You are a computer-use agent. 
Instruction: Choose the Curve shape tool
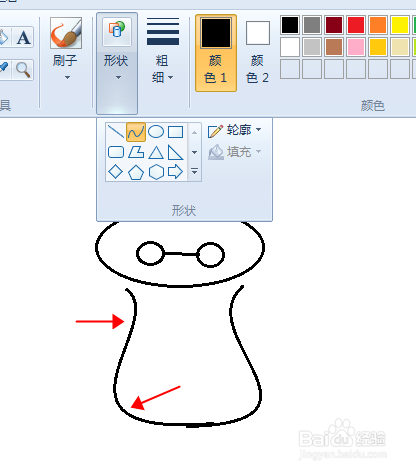136,132
